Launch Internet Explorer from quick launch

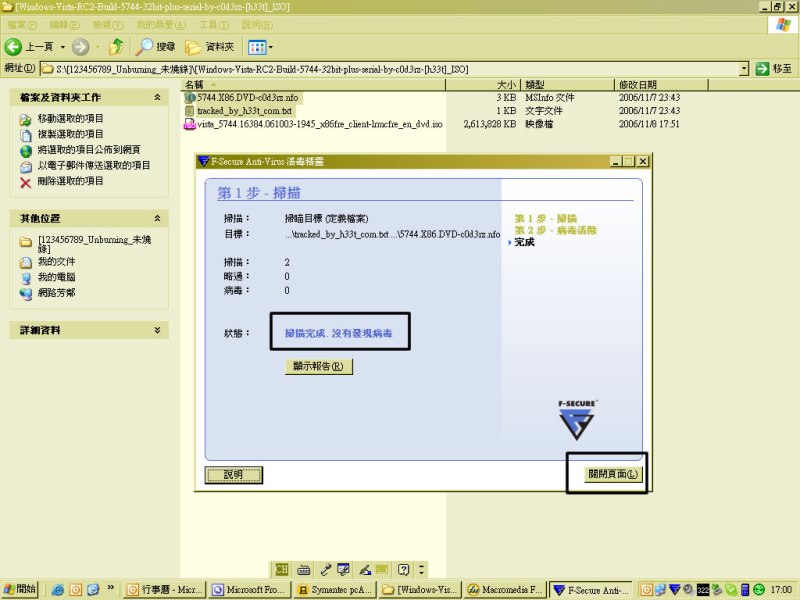[58, 590]
